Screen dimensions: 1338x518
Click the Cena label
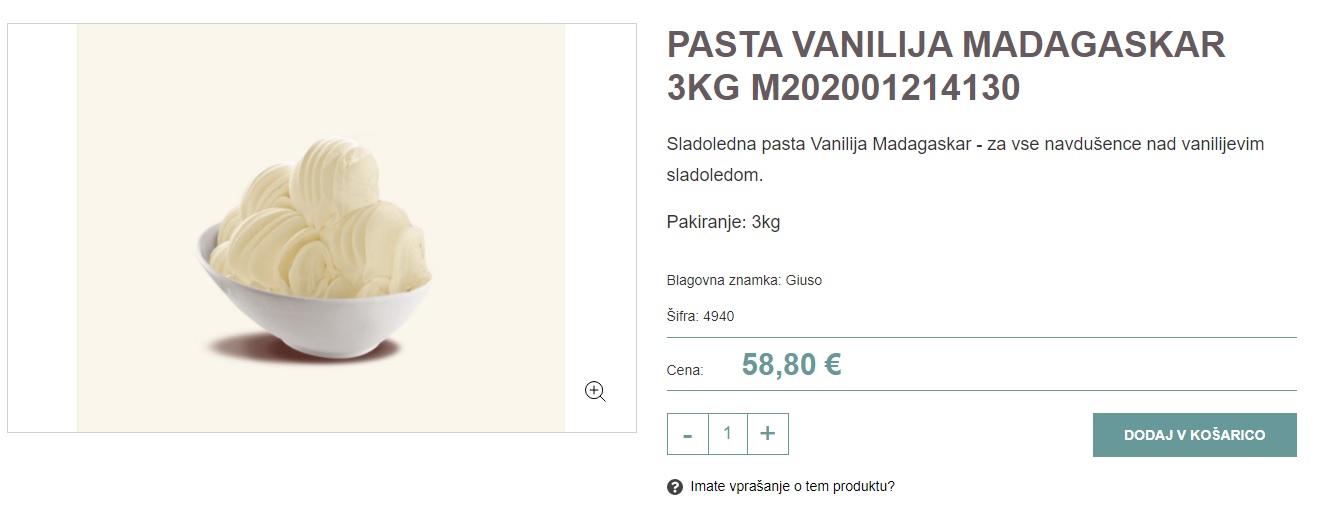pos(685,371)
